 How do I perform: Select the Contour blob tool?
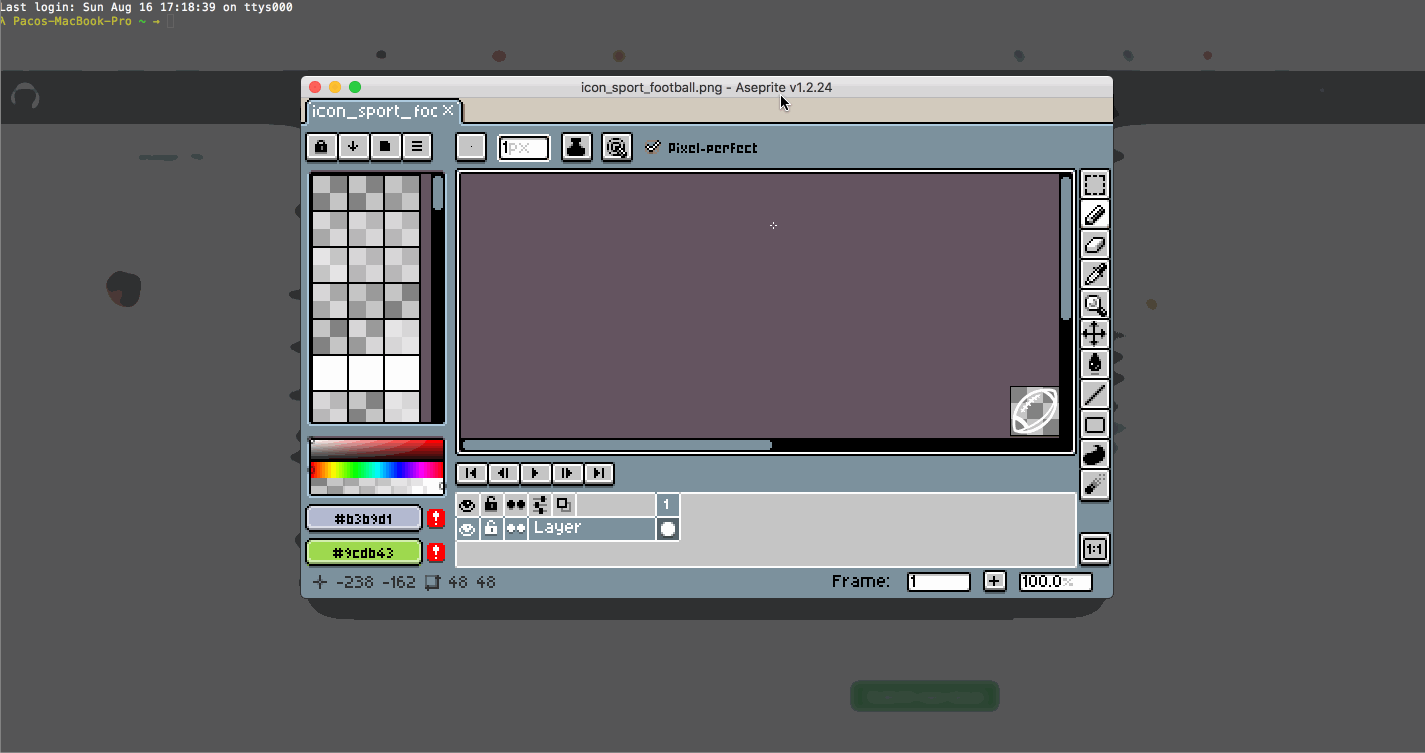[1095, 455]
